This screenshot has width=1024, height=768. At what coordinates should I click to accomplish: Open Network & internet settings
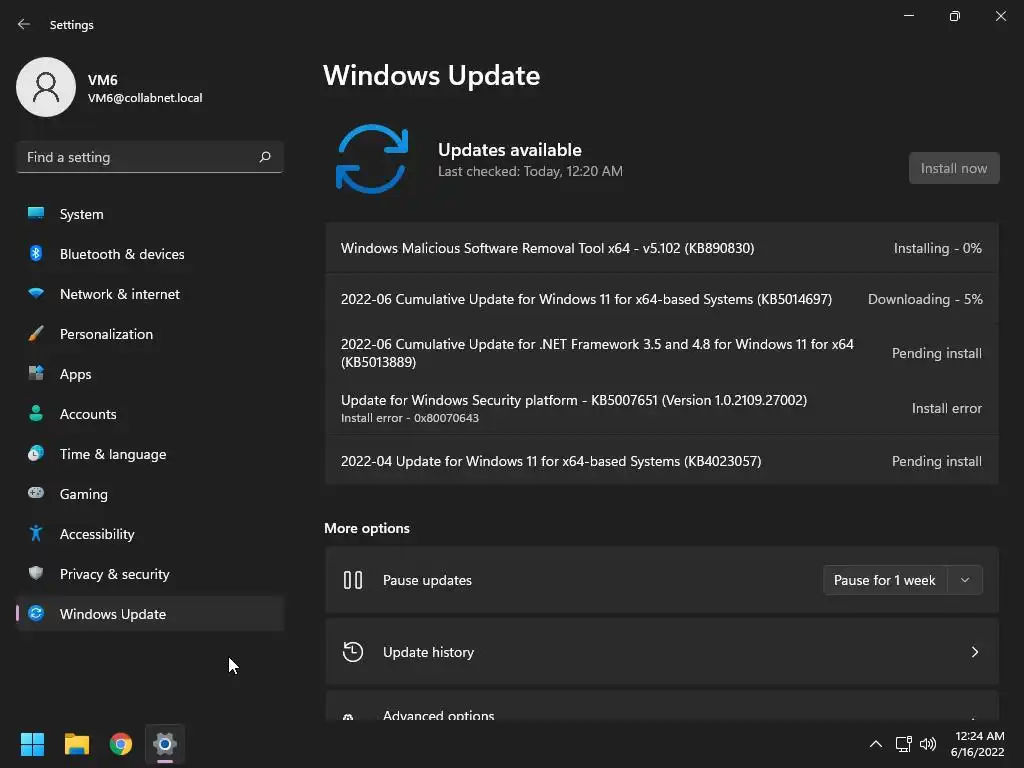tap(150, 294)
